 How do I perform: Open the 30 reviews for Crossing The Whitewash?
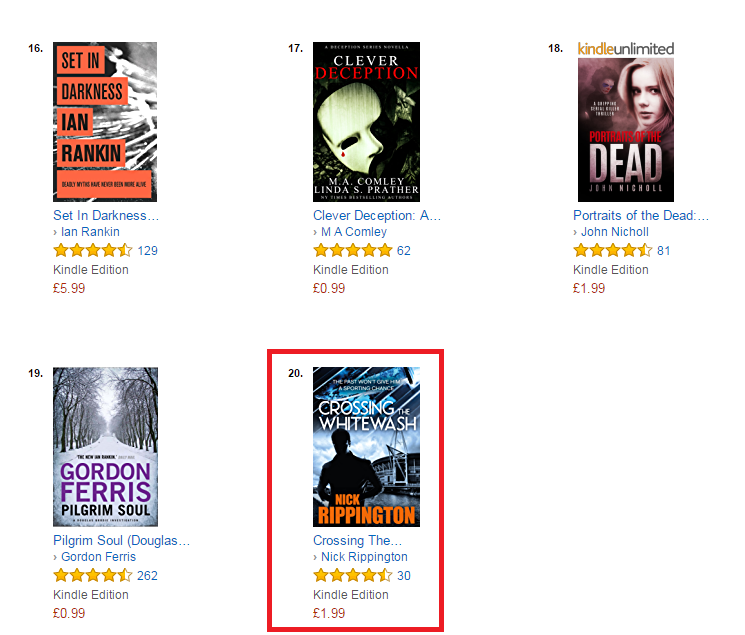[x=404, y=576]
